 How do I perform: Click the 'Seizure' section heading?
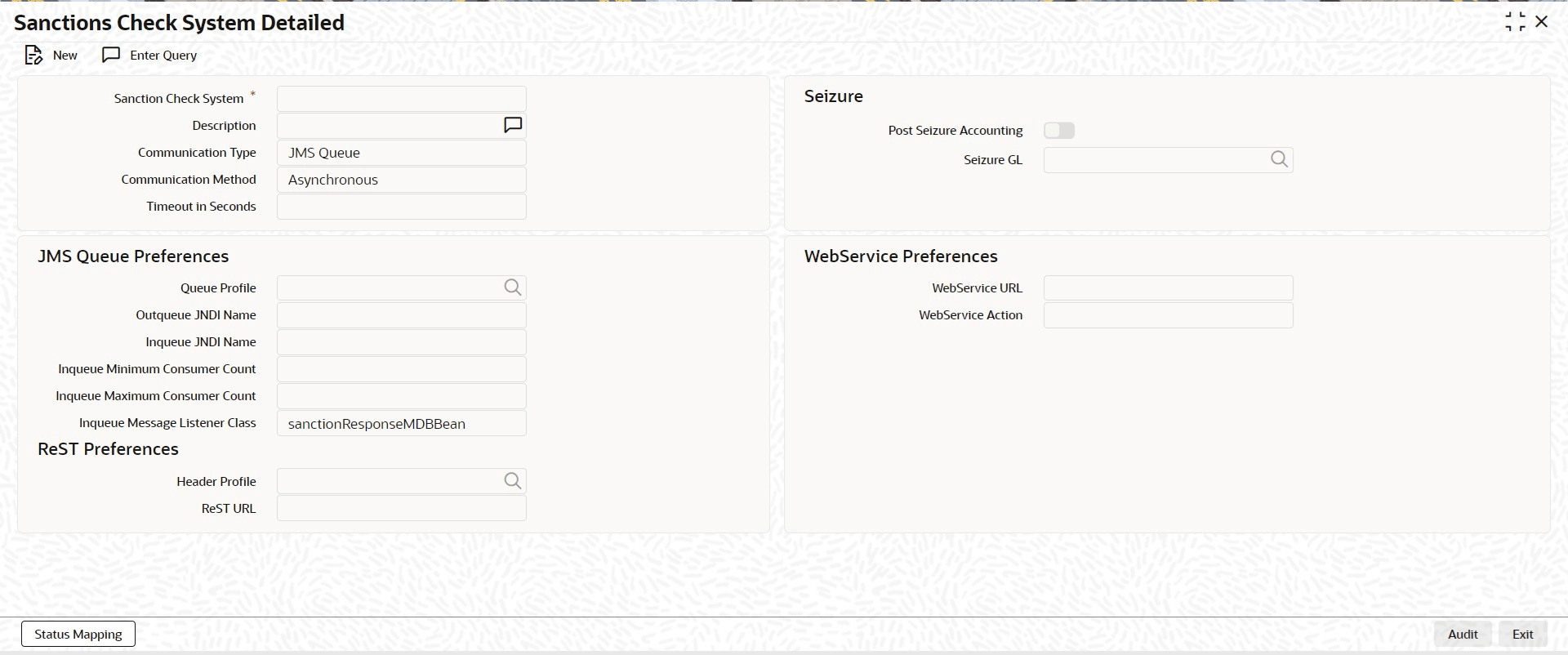click(834, 96)
